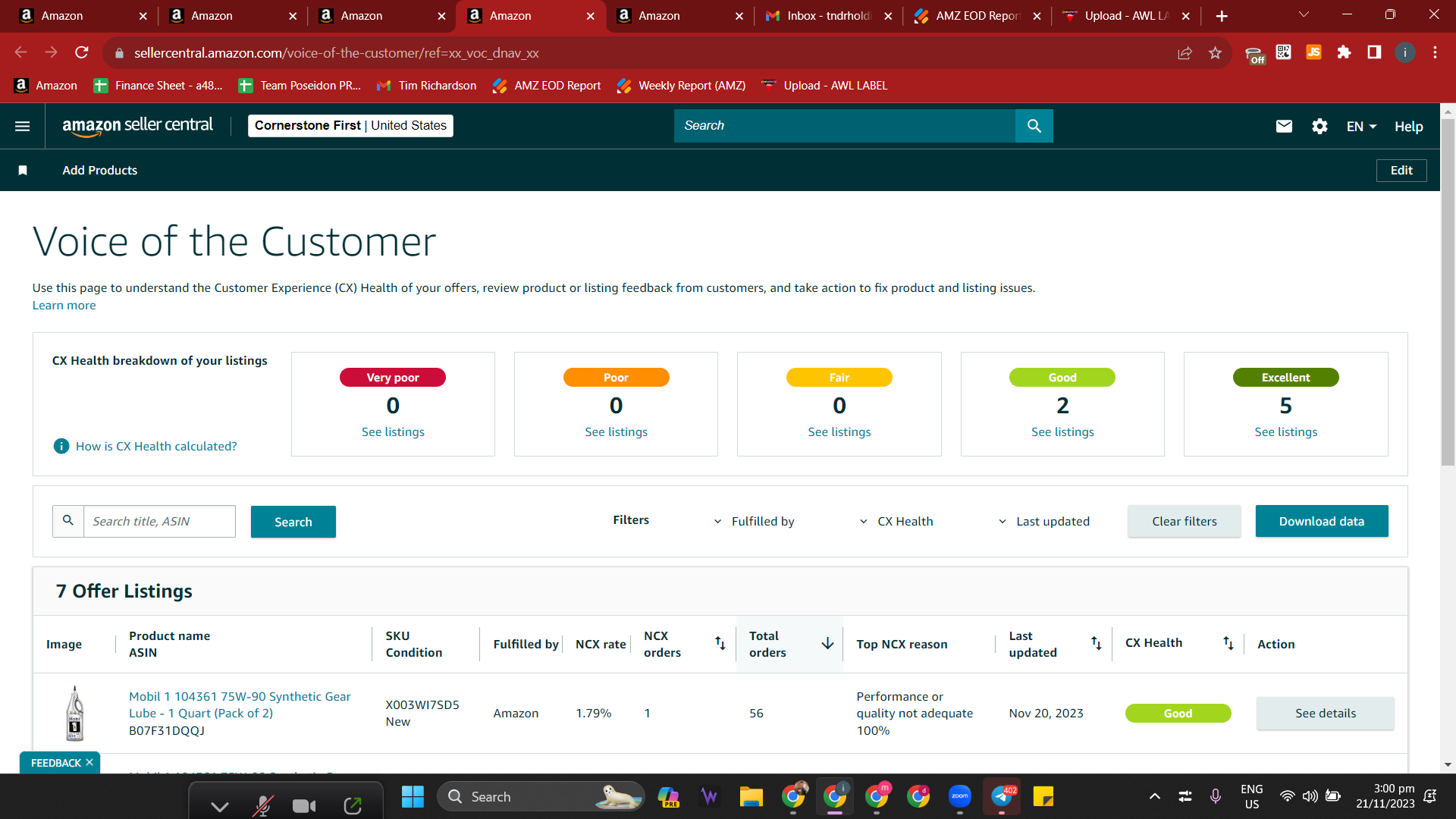Focus the Seller Central top search field

[844, 126]
